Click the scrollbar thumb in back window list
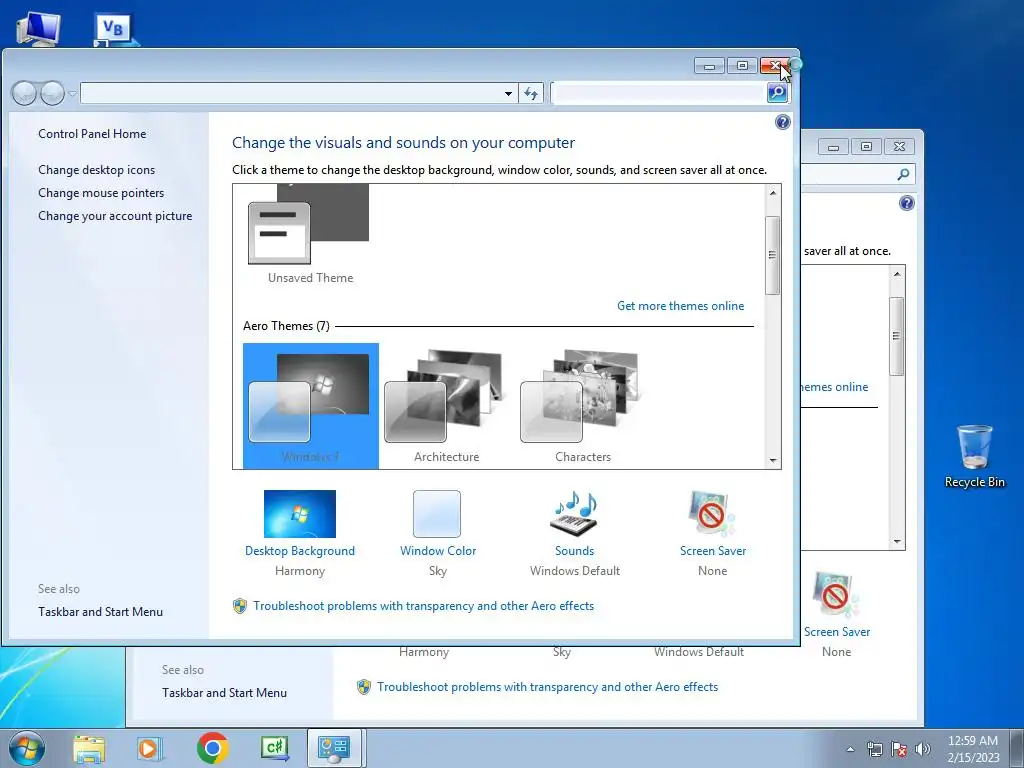1024x768 pixels. [x=897, y=336]
